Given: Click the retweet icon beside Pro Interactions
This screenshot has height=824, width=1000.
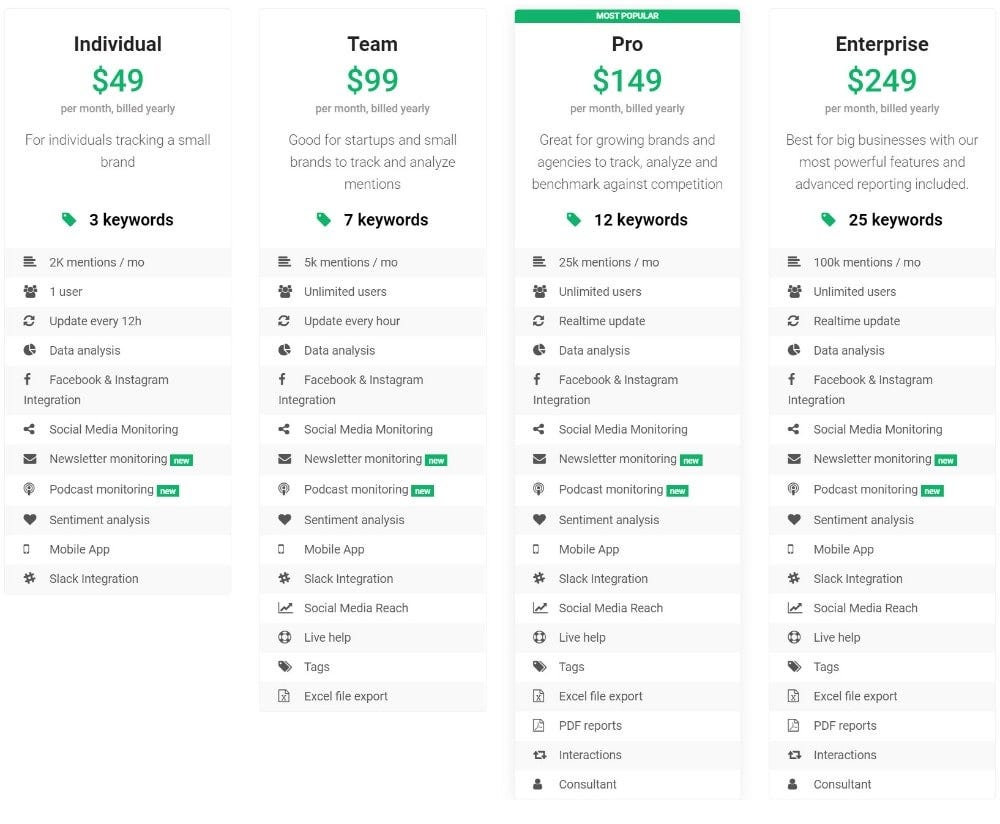Looking at the screenshot, I should click(x=540, y=754).
